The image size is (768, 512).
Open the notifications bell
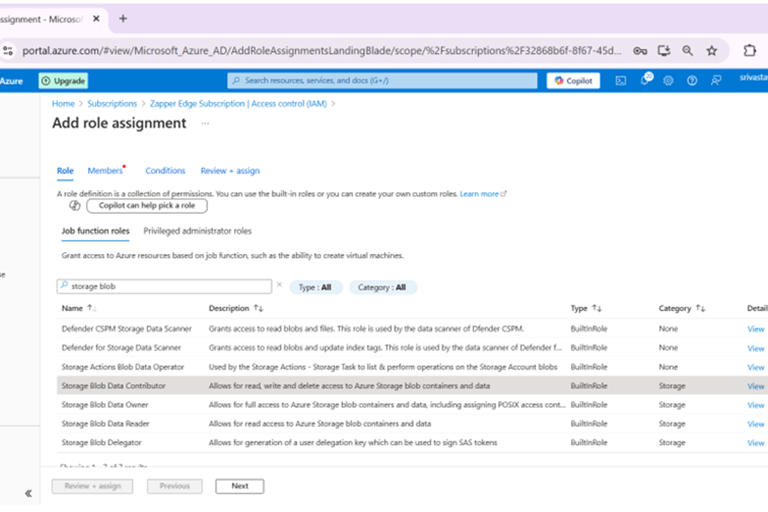[x=645, y=80]
